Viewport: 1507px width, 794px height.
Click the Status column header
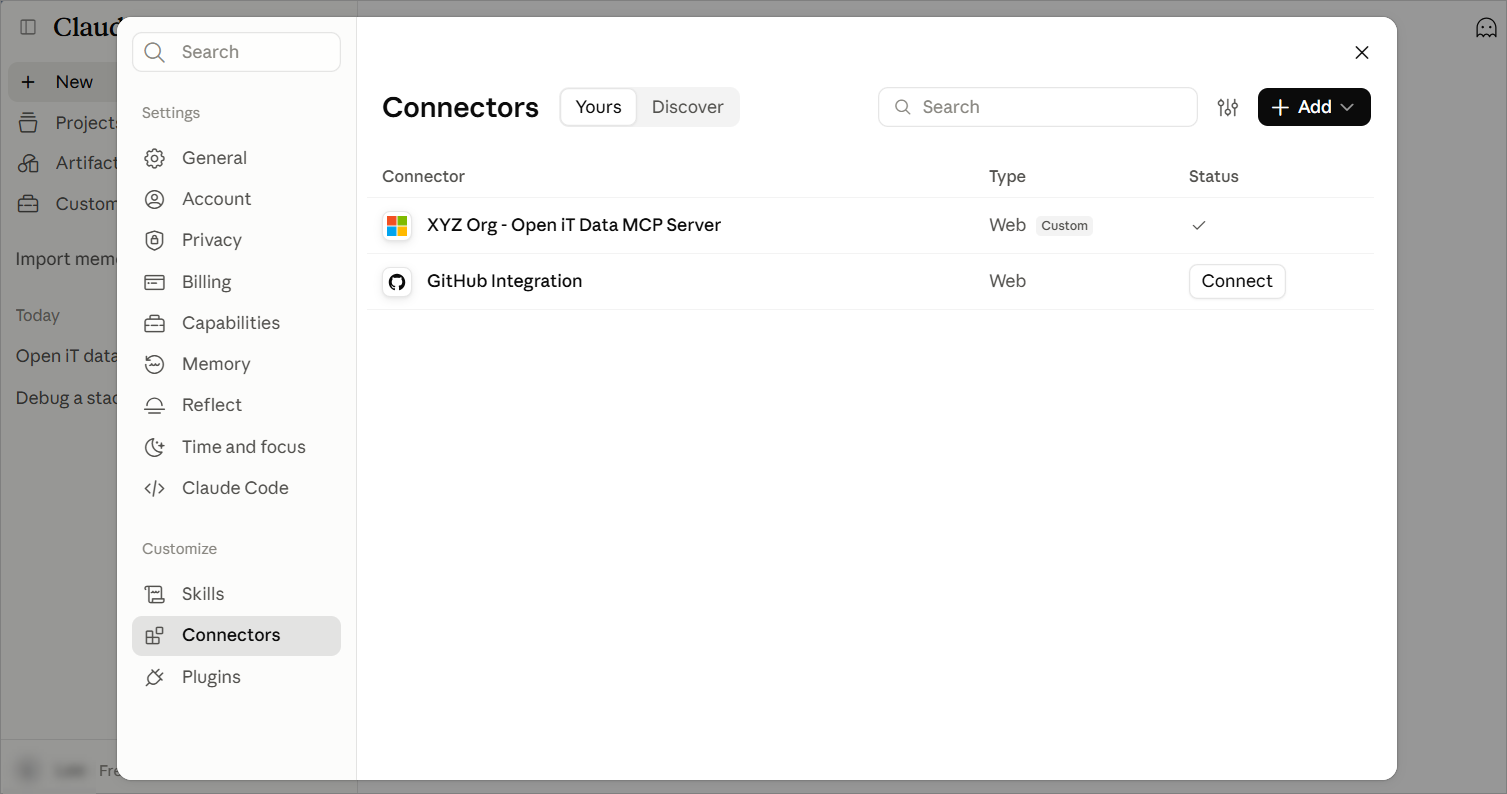coord(1213,176)
